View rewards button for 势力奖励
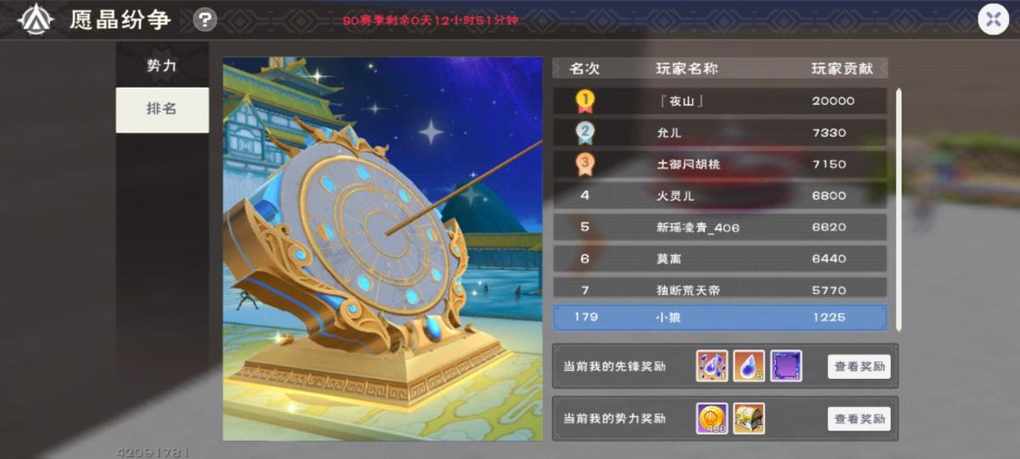Viewport: 1020px width, 459px height. 859,419
